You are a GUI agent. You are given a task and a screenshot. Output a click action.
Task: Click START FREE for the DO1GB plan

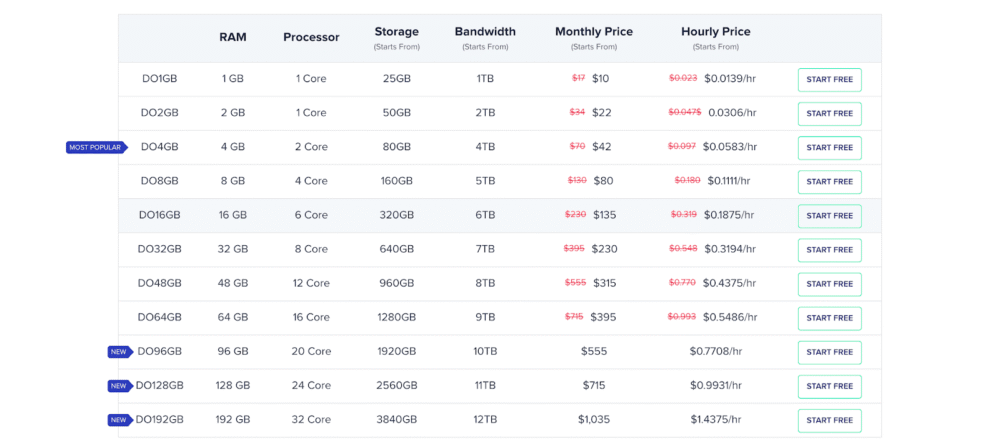(829, 80)
